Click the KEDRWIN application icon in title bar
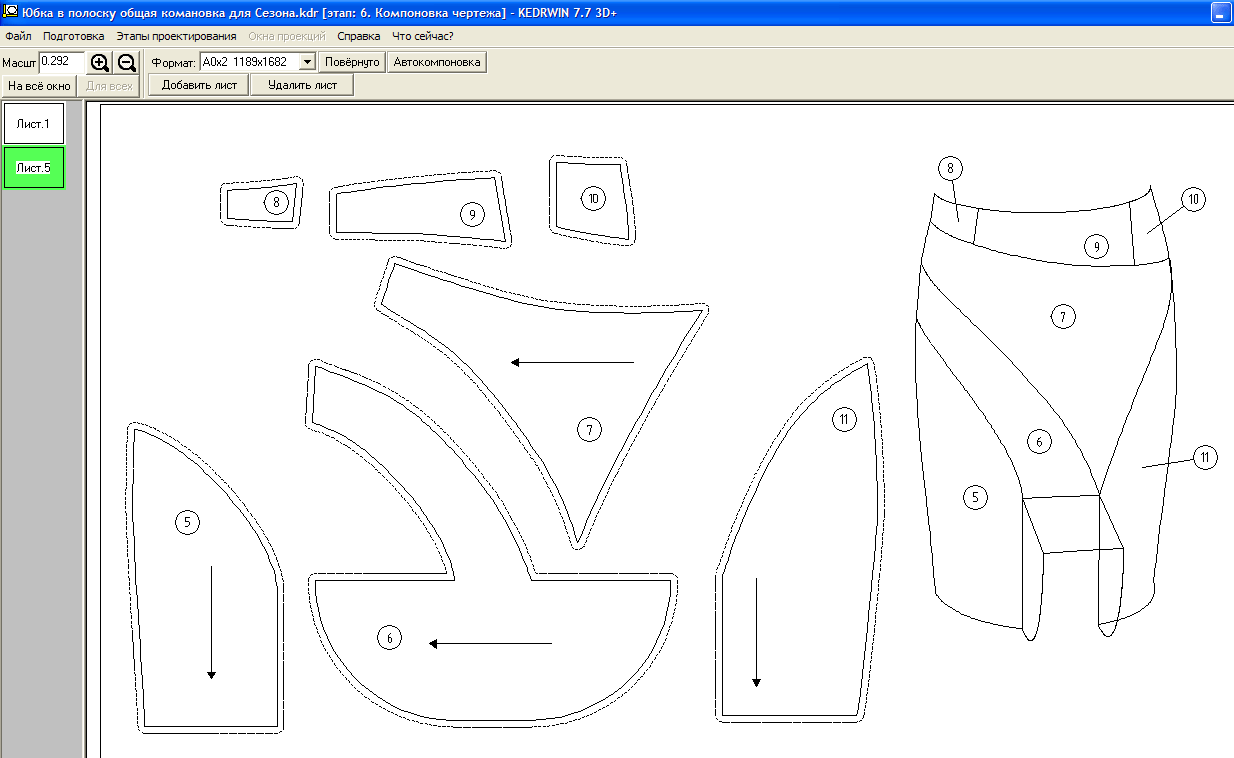This screenshot has height=758, width=1234. point(9,13)
